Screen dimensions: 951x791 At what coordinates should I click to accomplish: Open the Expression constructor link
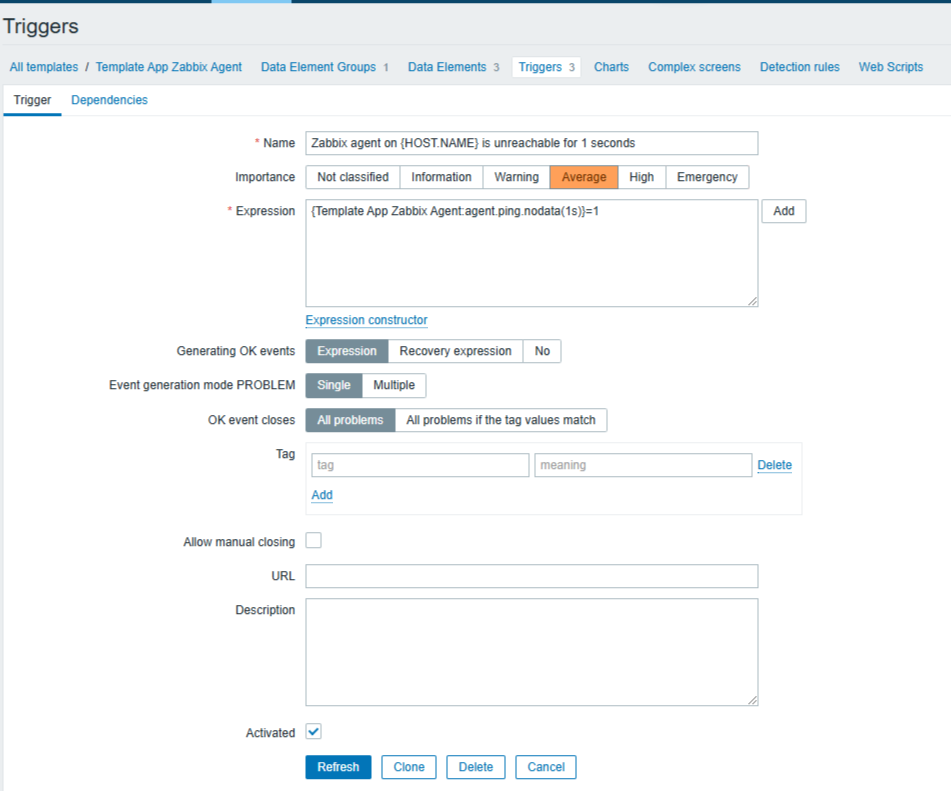coord(366,320)
